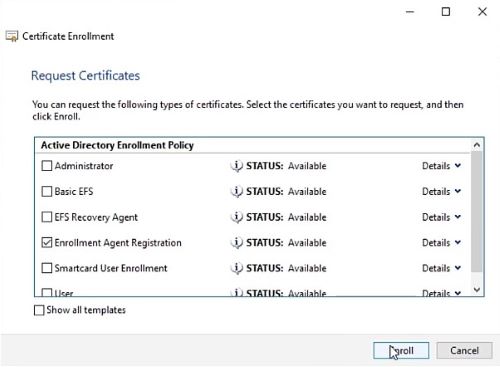Close the Certificate Enrollment window
This screenshot has width=500, height=367.
pyautogui.click(x=482, y=12)
